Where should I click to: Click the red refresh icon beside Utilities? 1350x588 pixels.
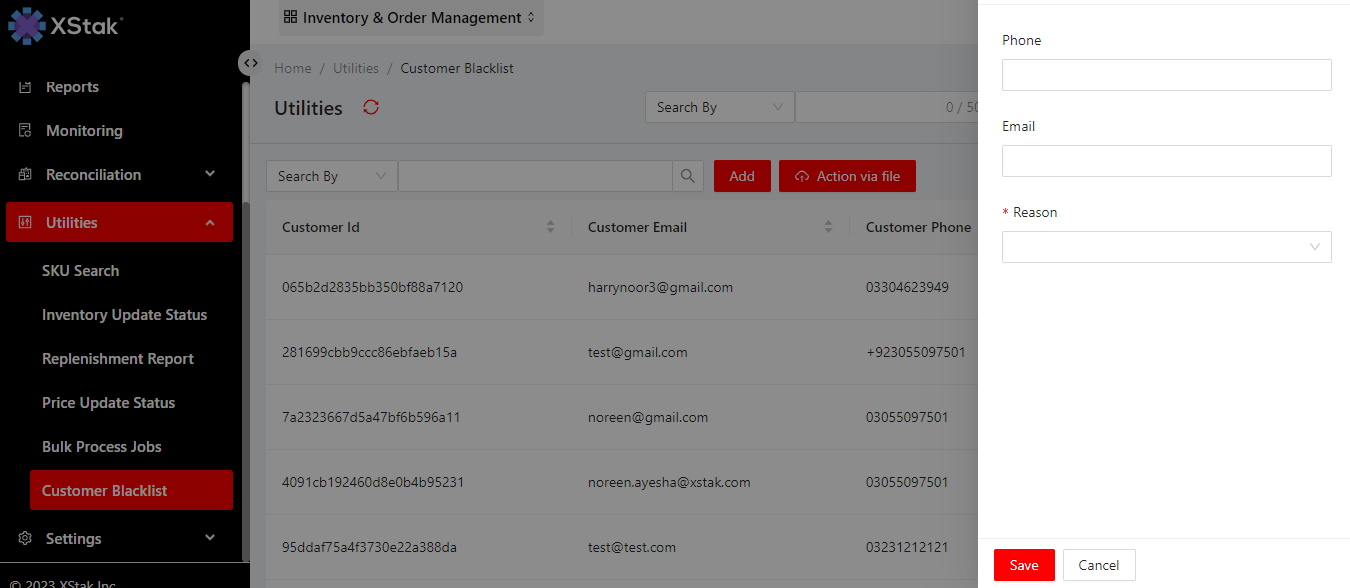coord(371,108)
